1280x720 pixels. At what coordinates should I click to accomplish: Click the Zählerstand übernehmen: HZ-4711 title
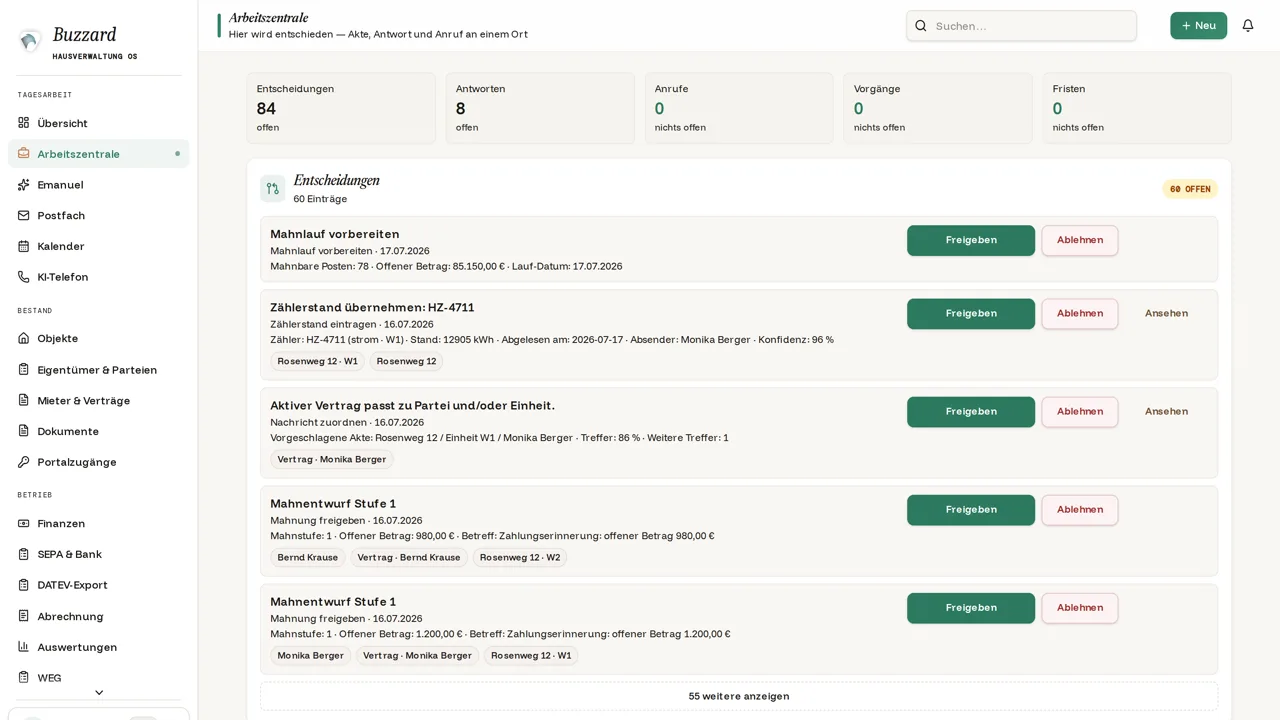tap(372, 307)
